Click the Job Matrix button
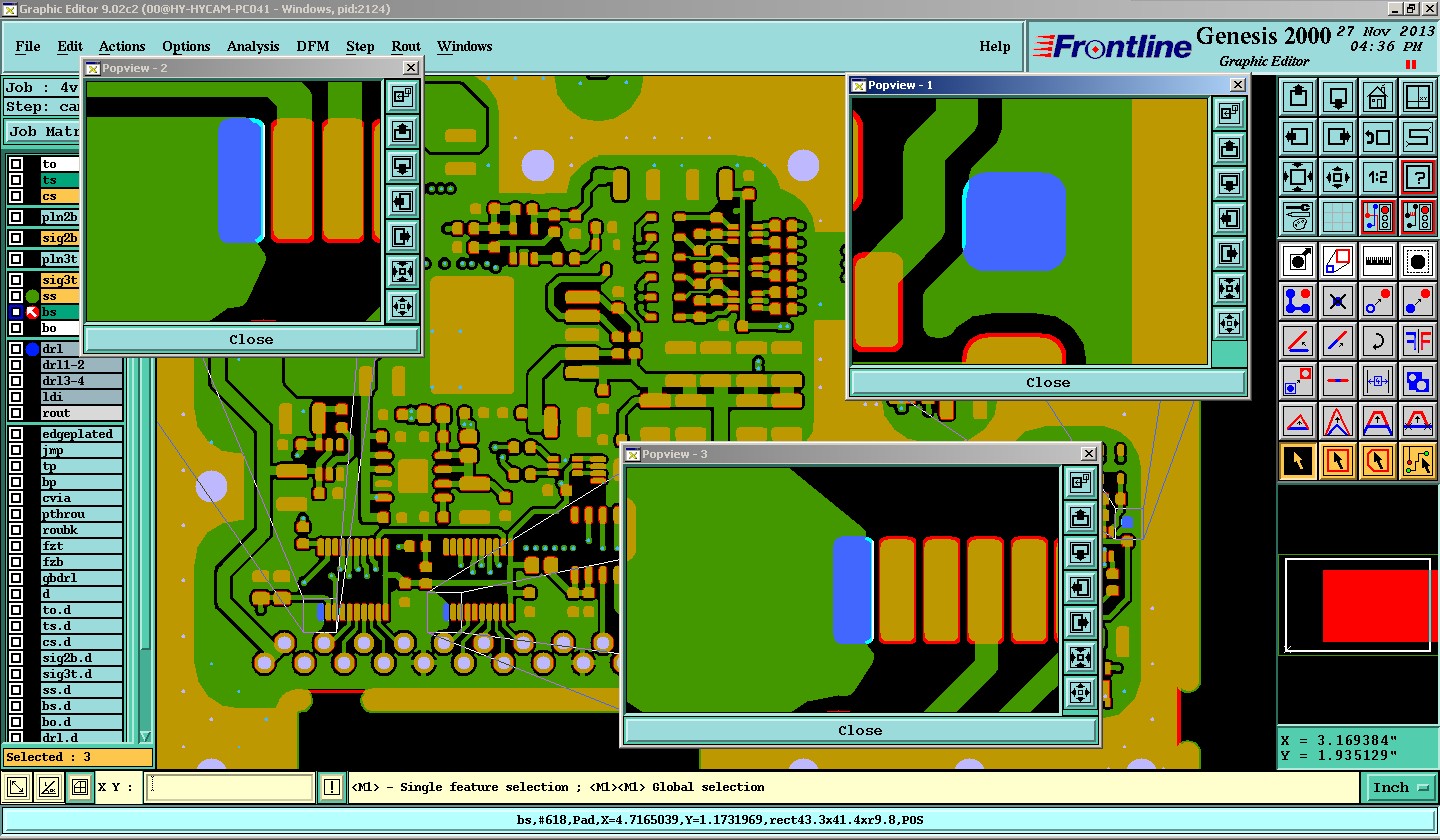 (x=44, y=131)
